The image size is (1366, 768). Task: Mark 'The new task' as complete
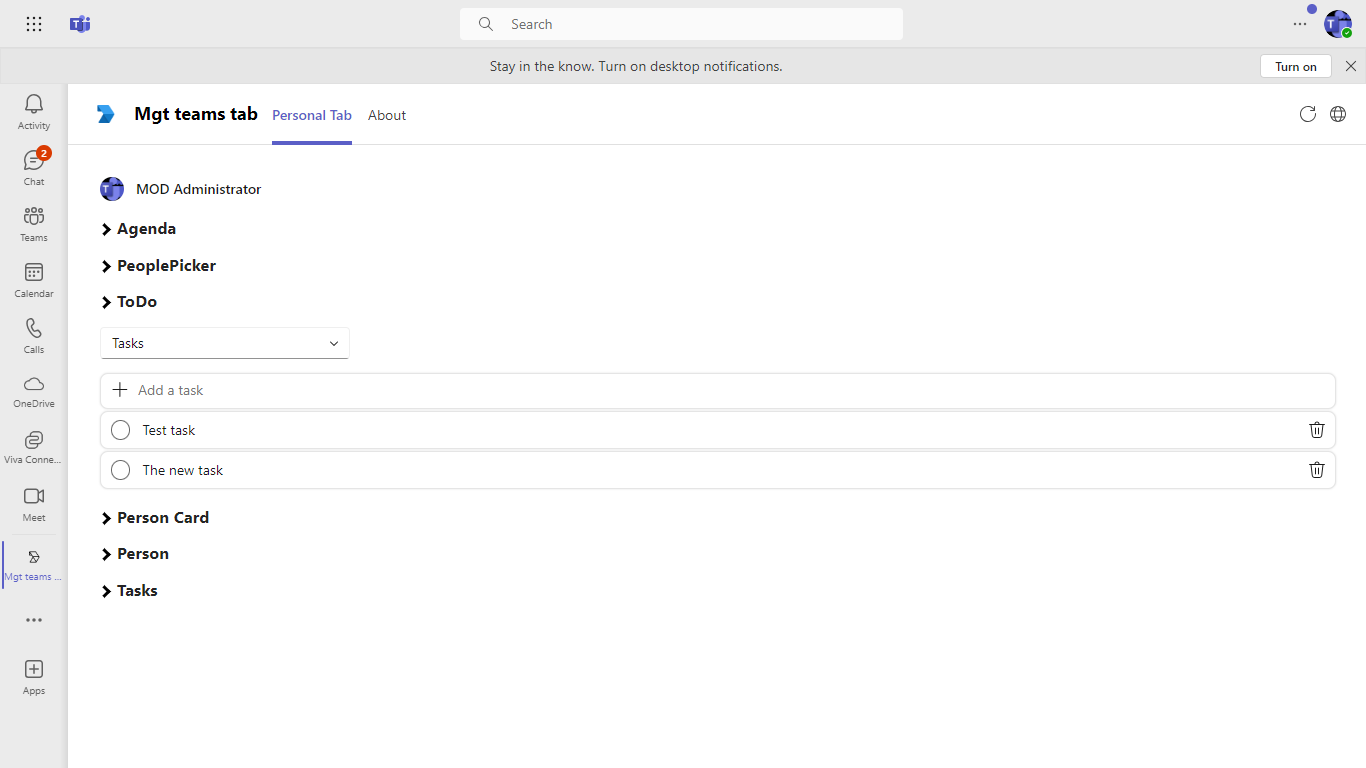pos(121,470)
